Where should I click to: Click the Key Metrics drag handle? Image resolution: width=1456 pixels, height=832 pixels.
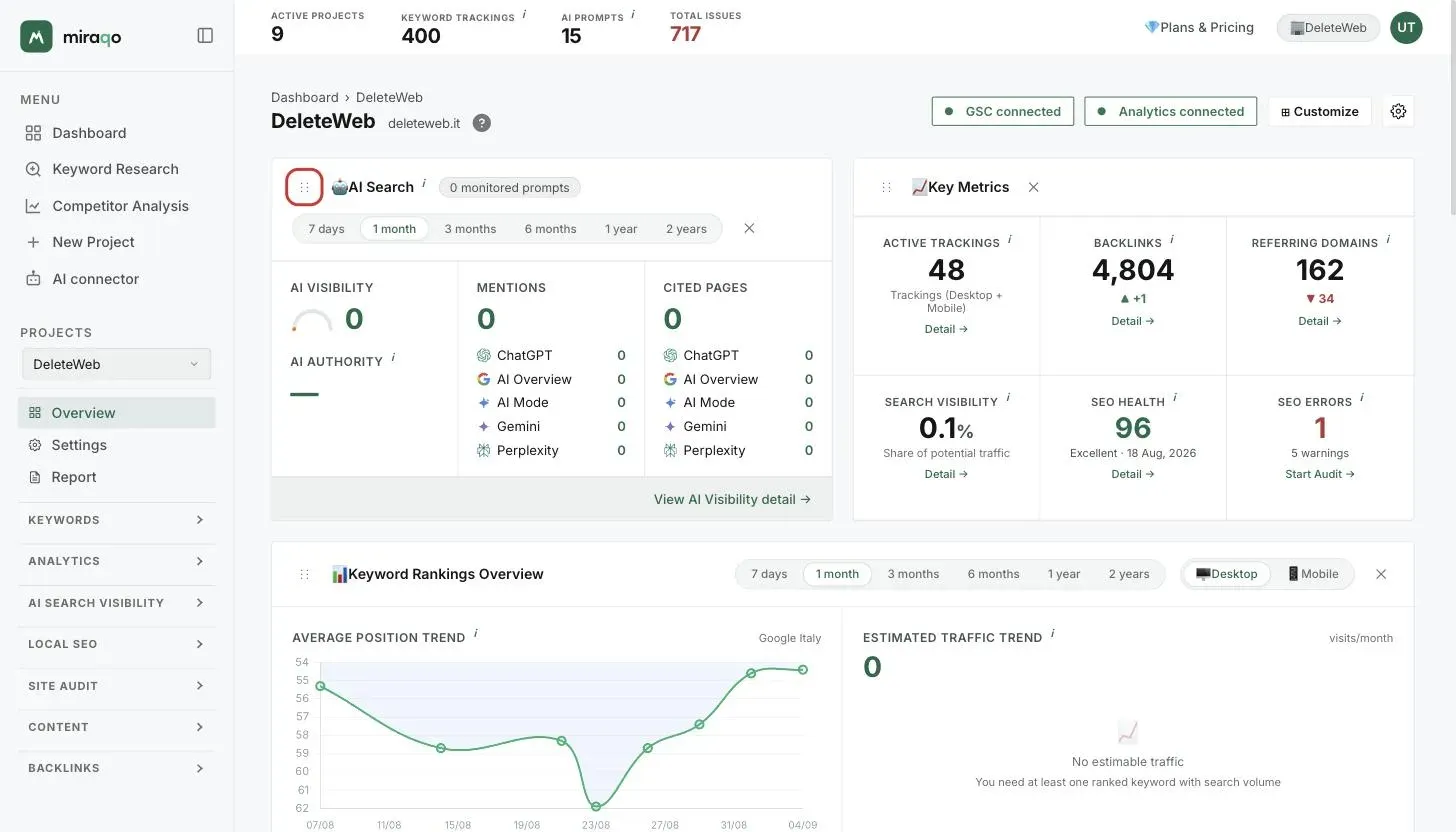click(x=886, y=187)
